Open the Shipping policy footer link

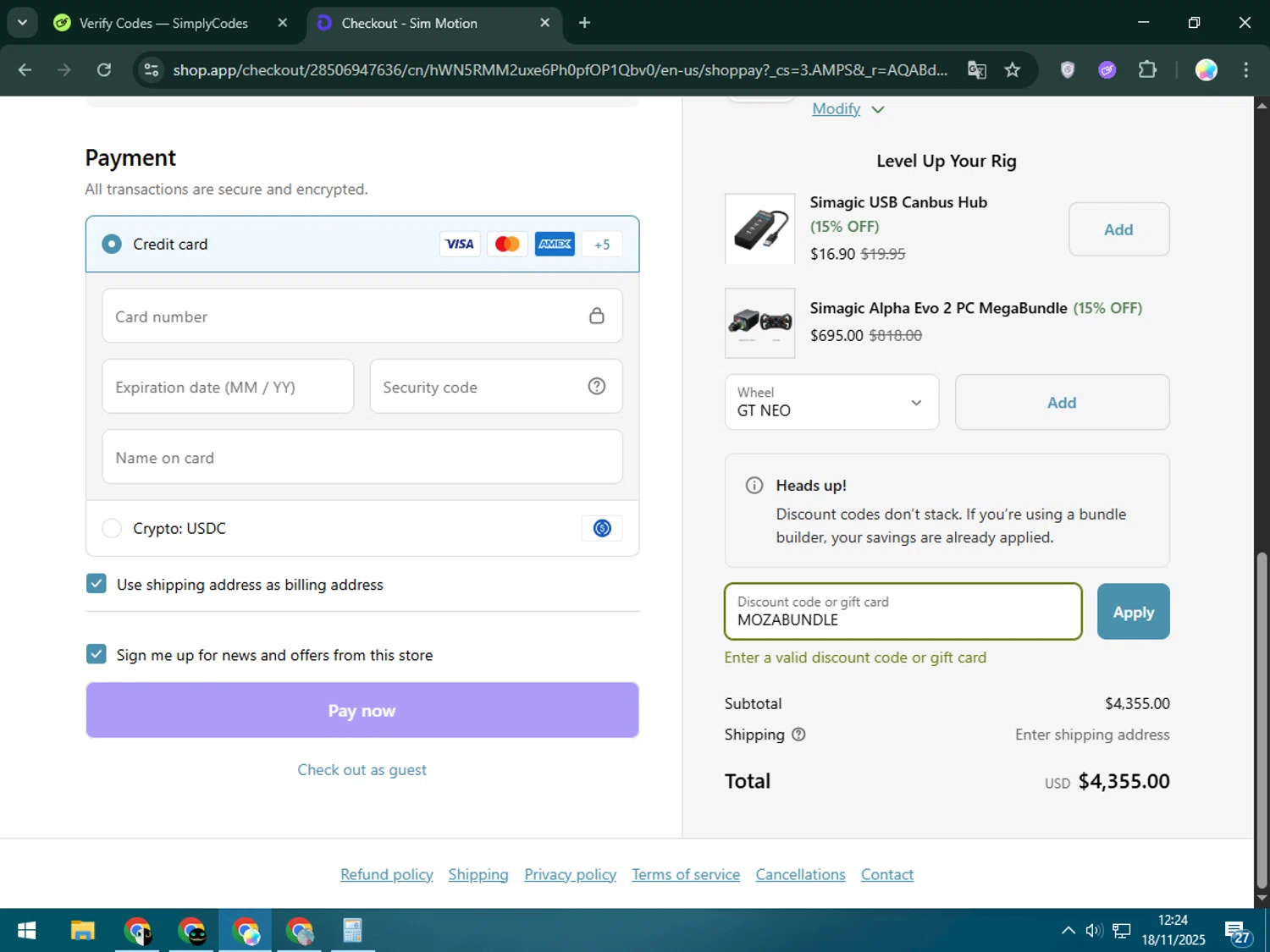(478, 874)
